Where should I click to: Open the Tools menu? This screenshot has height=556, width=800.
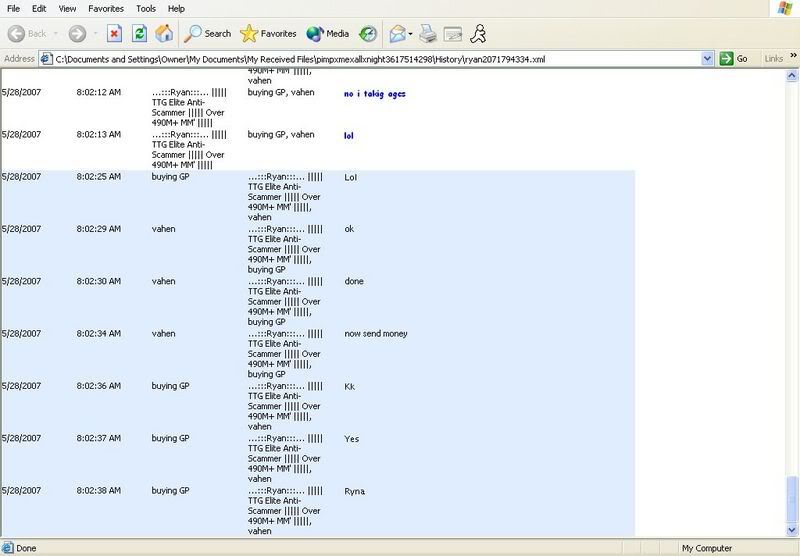click(x=148, y=8)
